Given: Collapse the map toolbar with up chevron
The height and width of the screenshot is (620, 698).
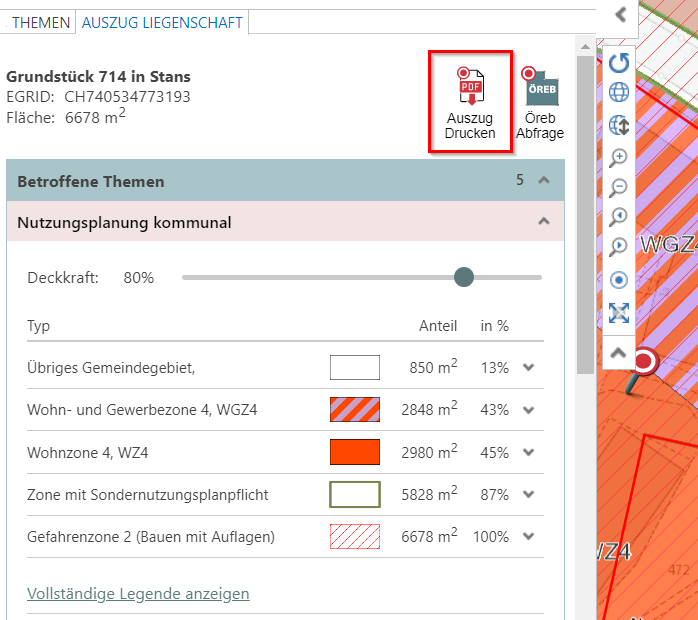Looking at the screenshot, I should (619, 352).
